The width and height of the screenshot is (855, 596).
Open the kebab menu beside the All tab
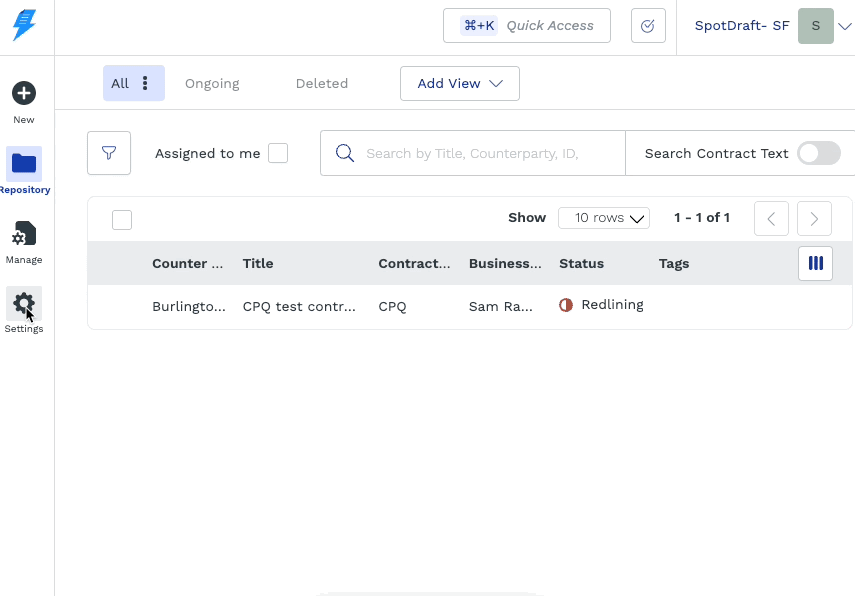[x=145, y=83]
